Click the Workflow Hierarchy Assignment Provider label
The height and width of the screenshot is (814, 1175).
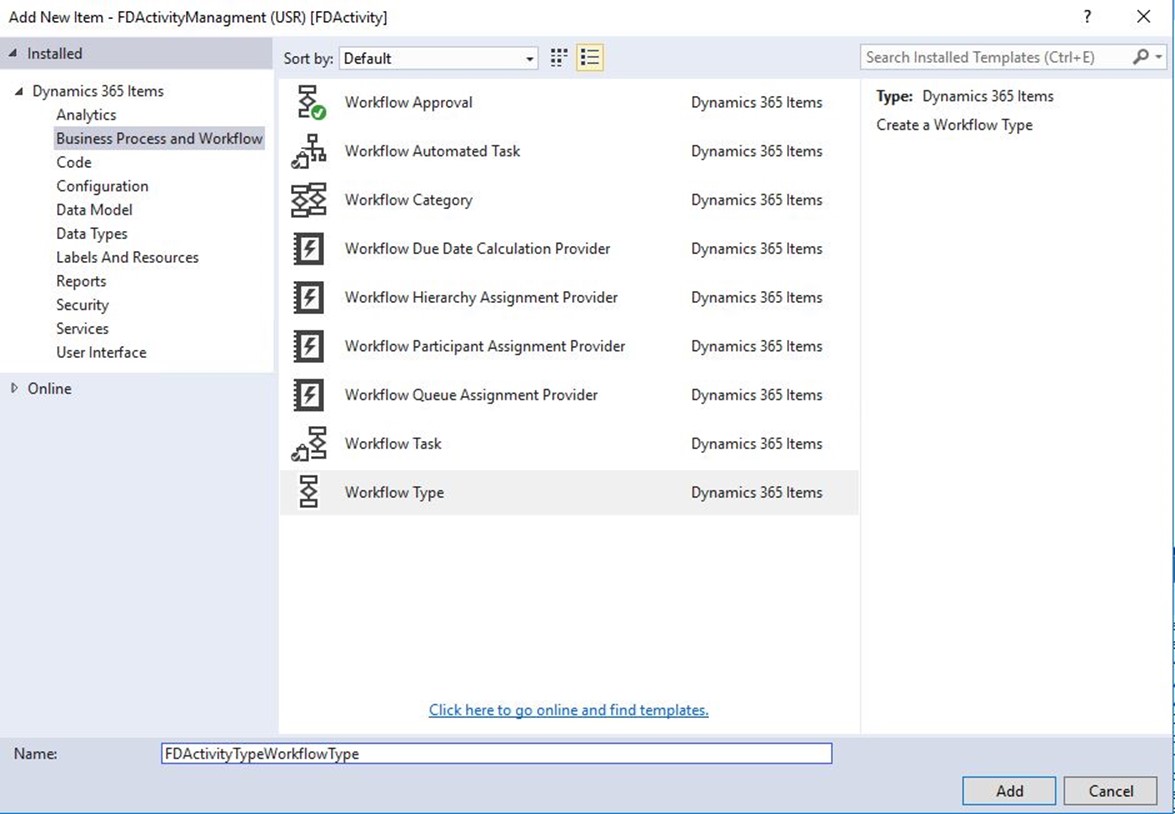coord(481,298)
